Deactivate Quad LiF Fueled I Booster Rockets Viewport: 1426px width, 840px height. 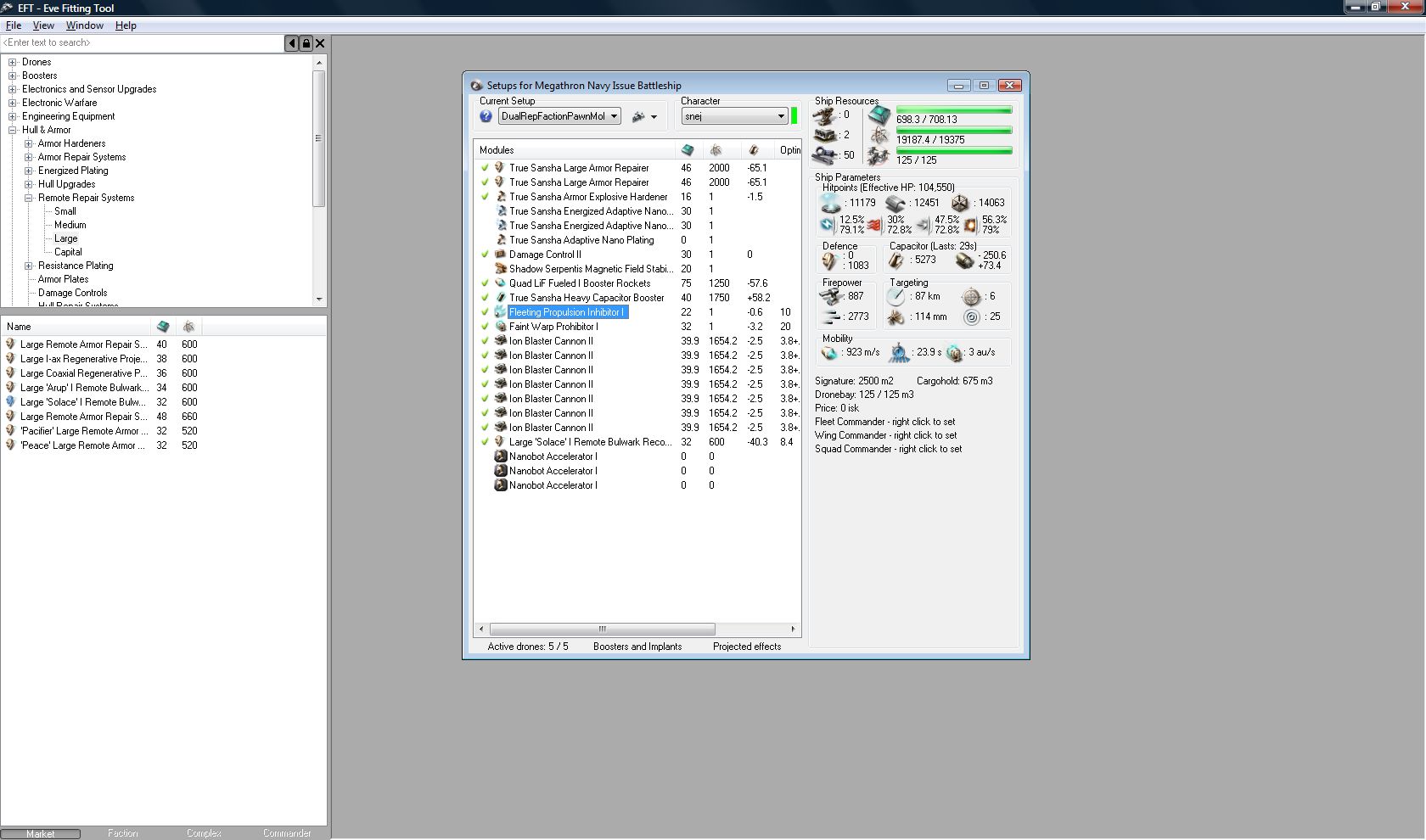[x=485, y=283]
